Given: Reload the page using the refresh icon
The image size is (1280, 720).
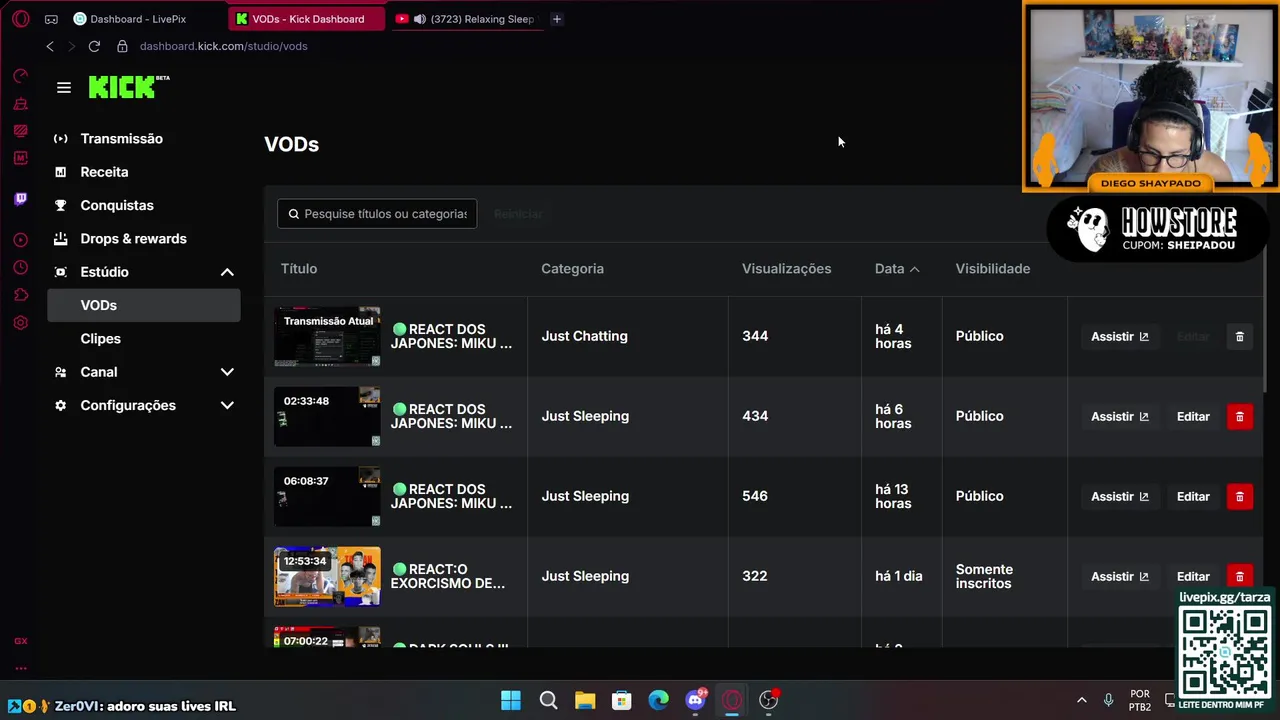Looking at the screenshot, I should tap(94, 46).
